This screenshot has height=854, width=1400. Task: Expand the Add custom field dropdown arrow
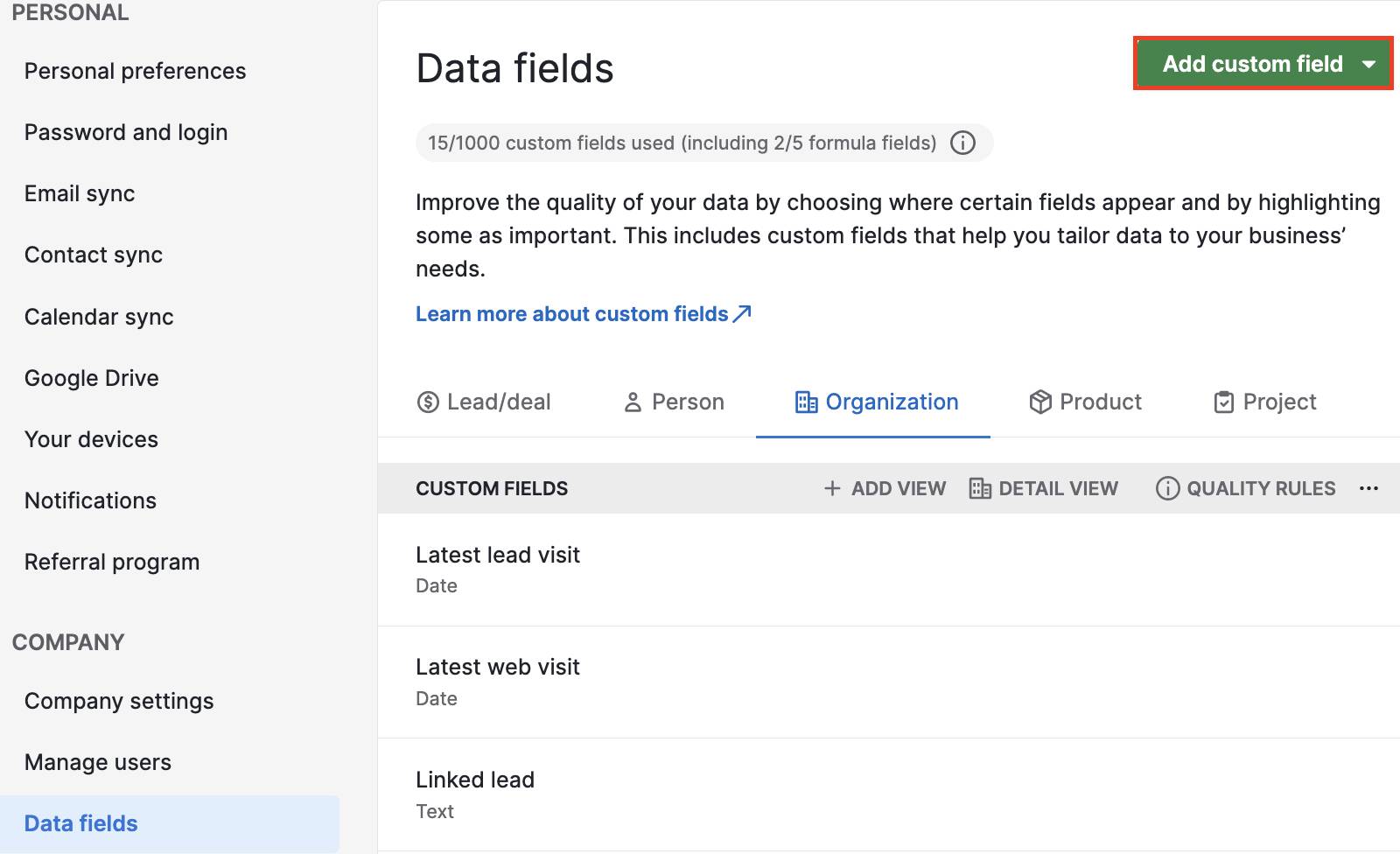coord(1370,63)
